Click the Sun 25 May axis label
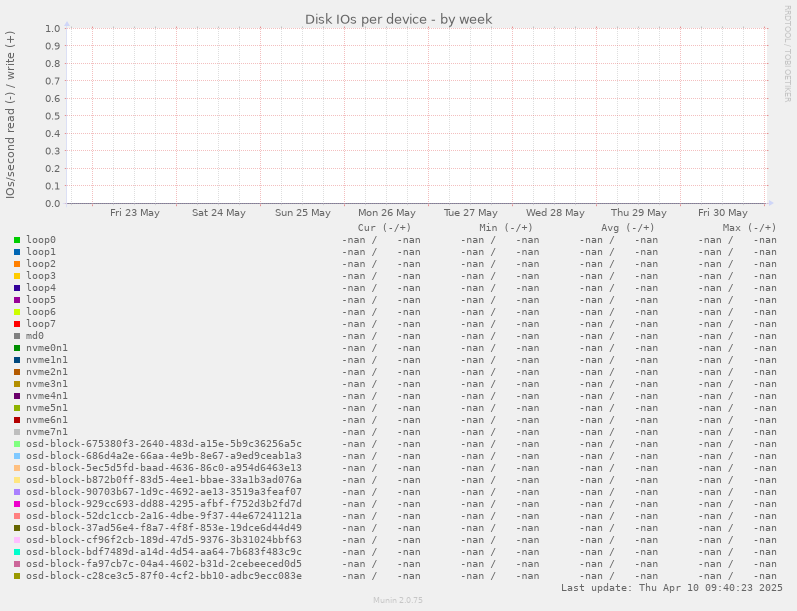 [x=302, y=212]
